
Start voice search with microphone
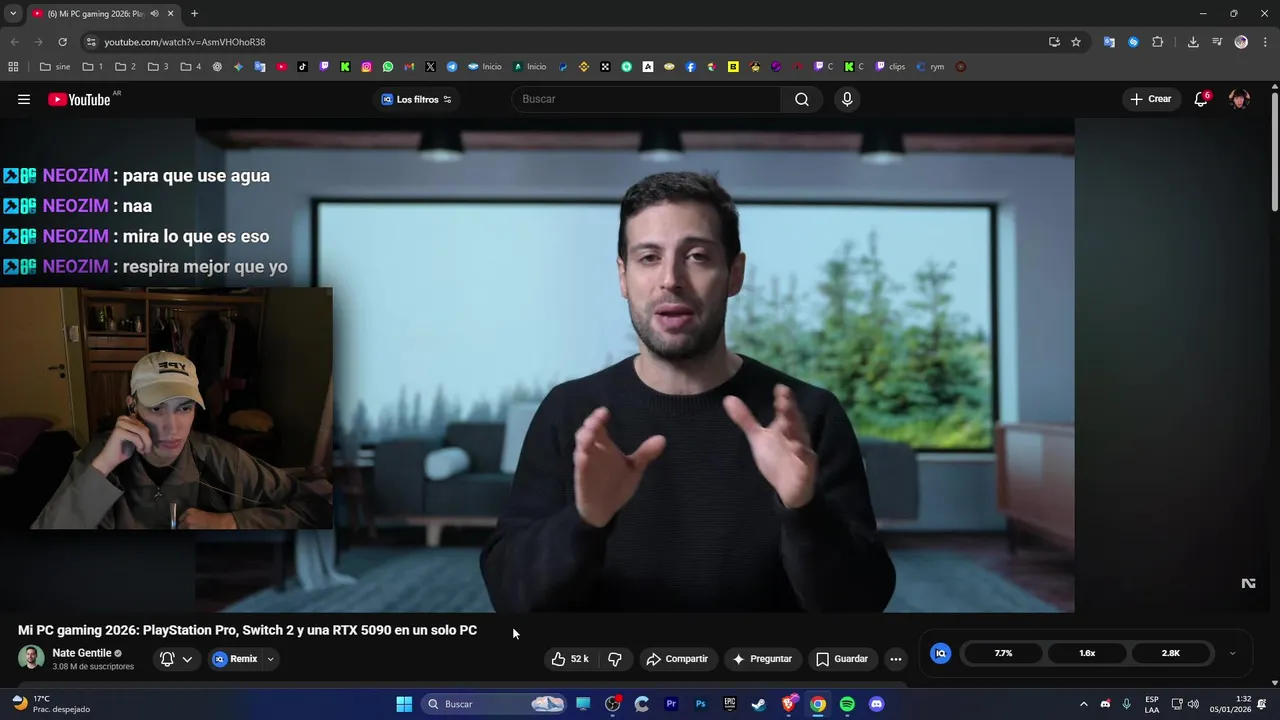tap(847, 99)
